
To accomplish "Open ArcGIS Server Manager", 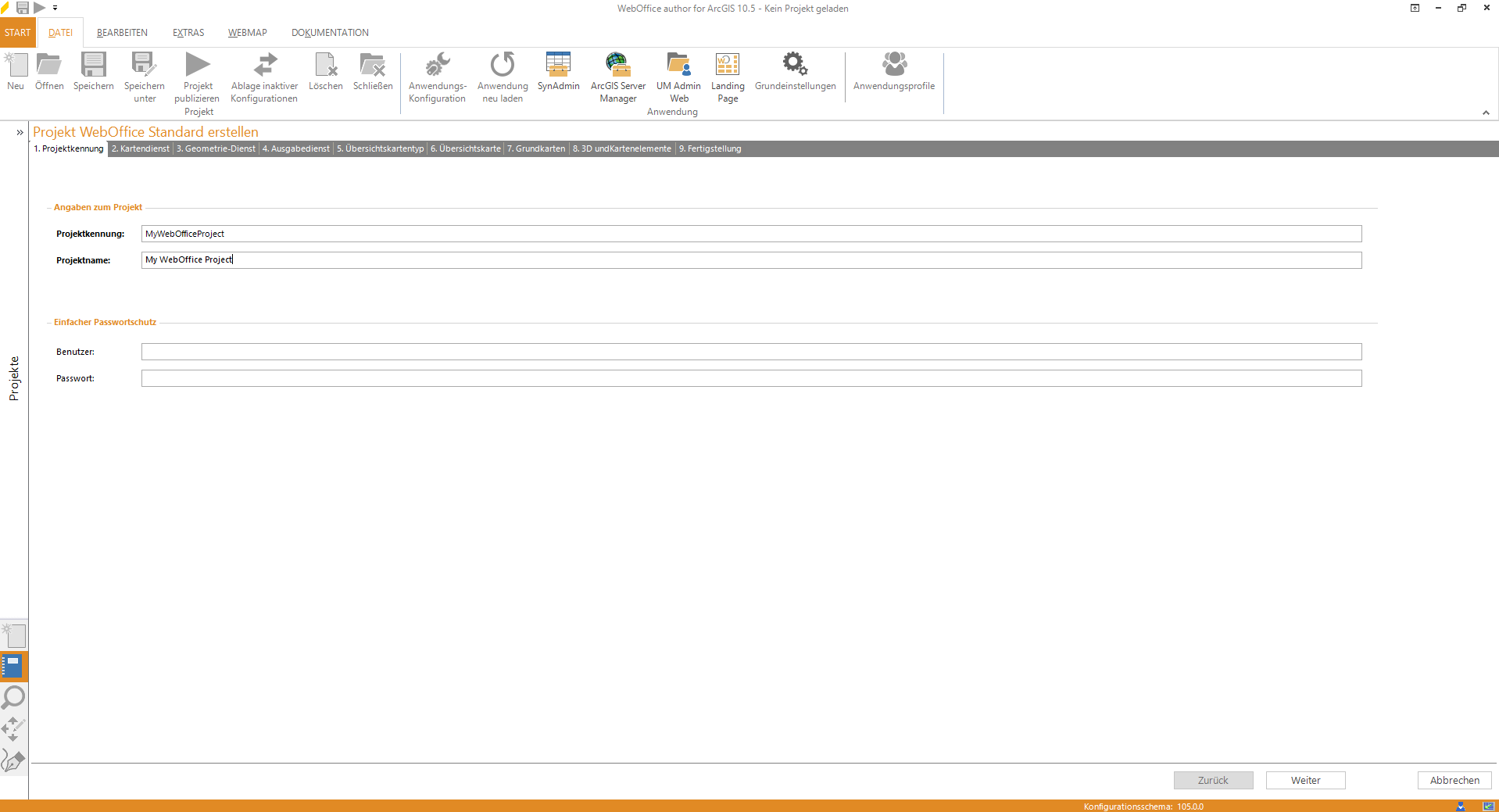I will (x=618, y=78).
